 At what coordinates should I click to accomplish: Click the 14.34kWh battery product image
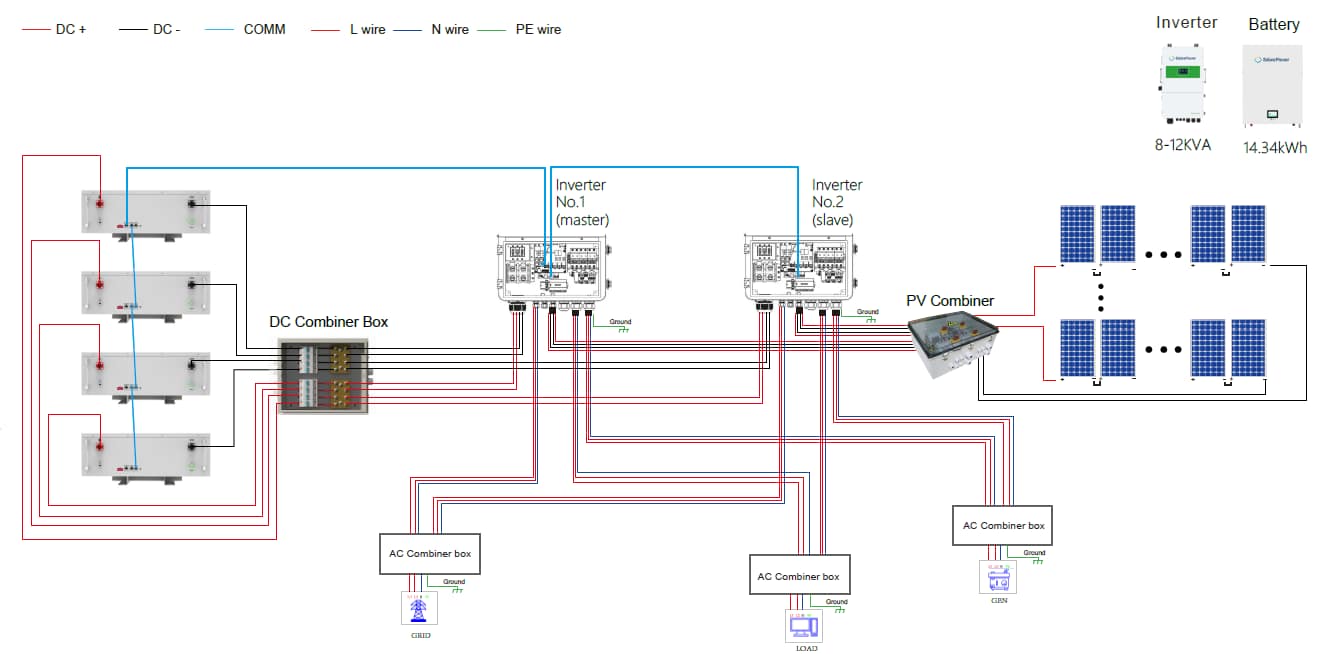pos(1273,85)
